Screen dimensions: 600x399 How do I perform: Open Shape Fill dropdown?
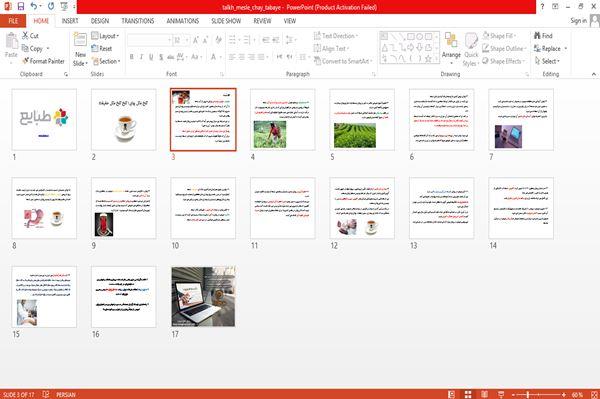coord(499,36)
